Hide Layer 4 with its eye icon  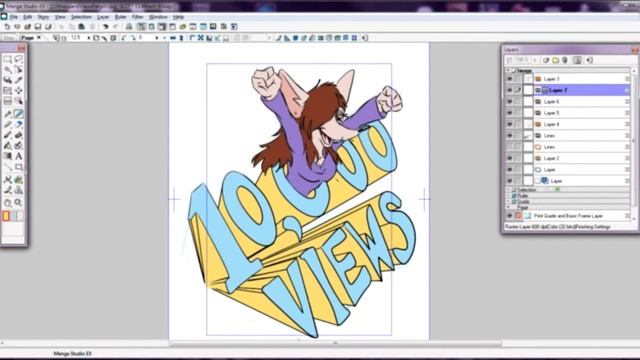[x=509, y=124]
